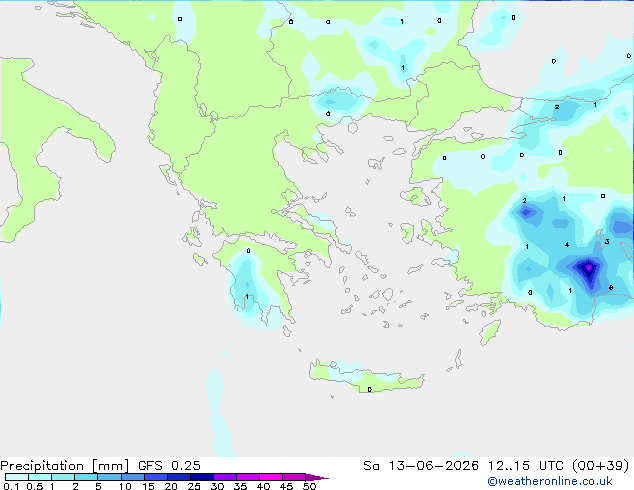Click the 45–50 mm legend color swatch

pyautogui.click(x=294, y=477)
